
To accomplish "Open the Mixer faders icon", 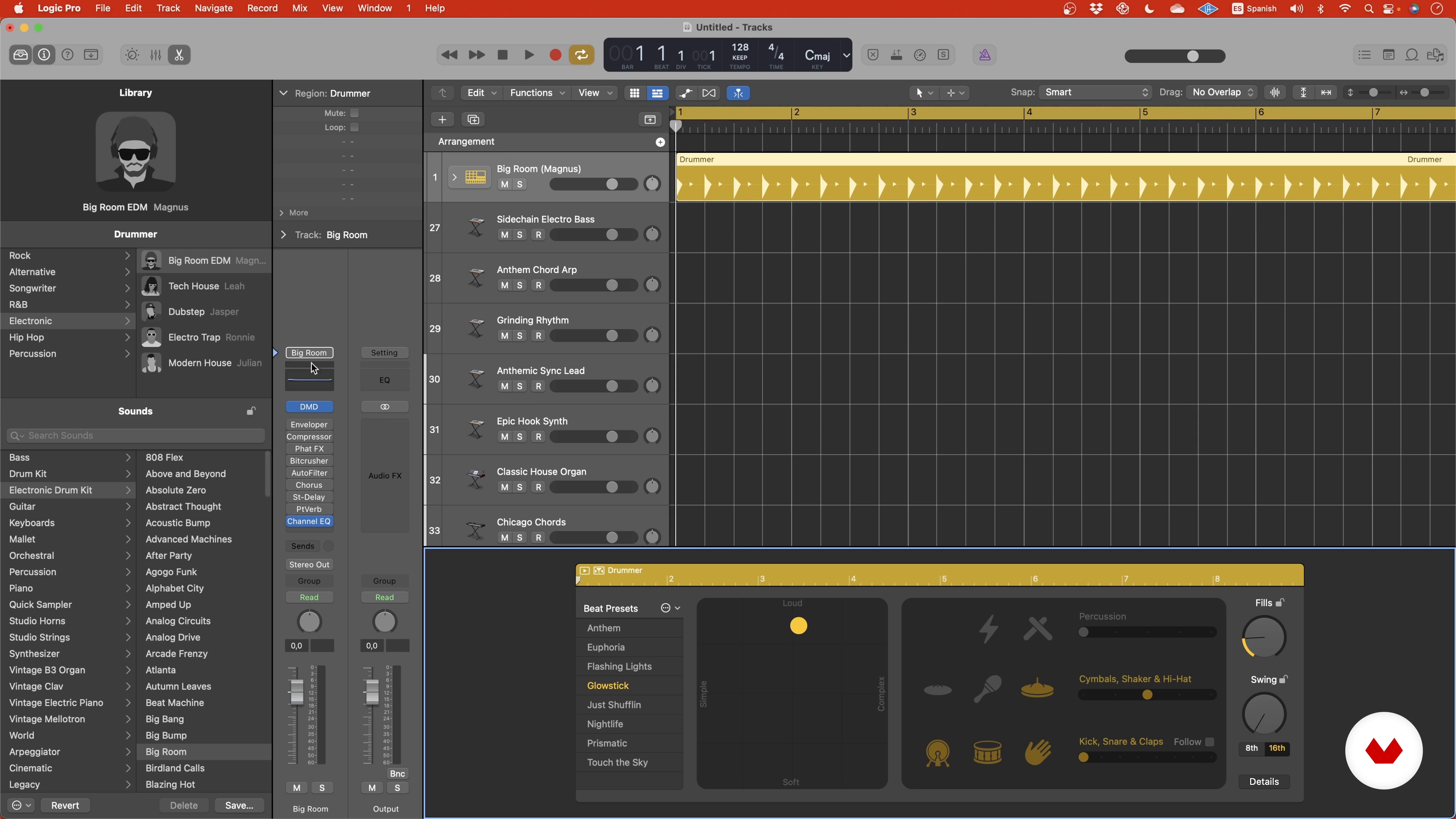I will click(x=155, y=55).
